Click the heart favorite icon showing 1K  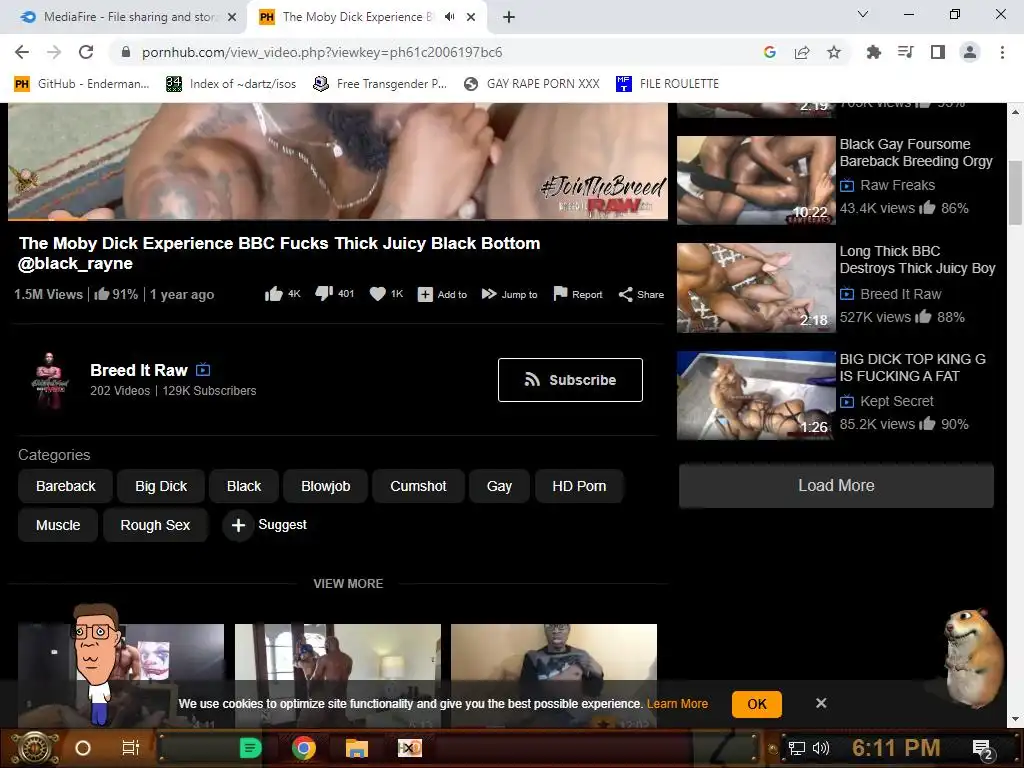point(377,295)
